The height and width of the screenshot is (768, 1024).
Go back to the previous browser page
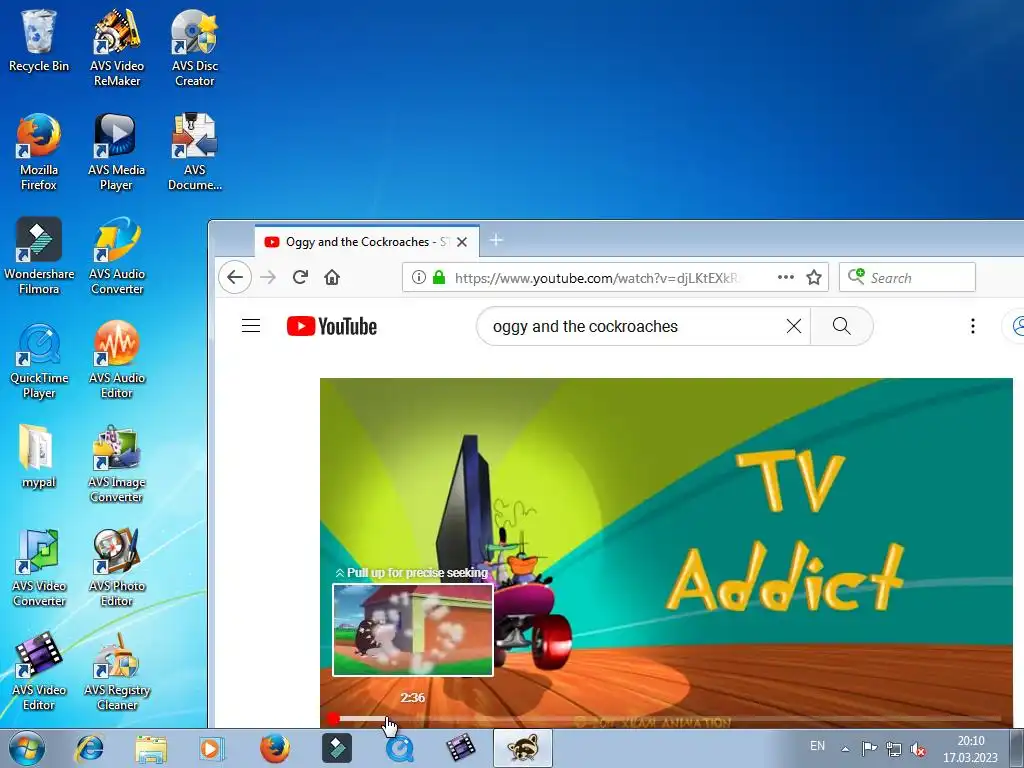click(x=235, y=277)
